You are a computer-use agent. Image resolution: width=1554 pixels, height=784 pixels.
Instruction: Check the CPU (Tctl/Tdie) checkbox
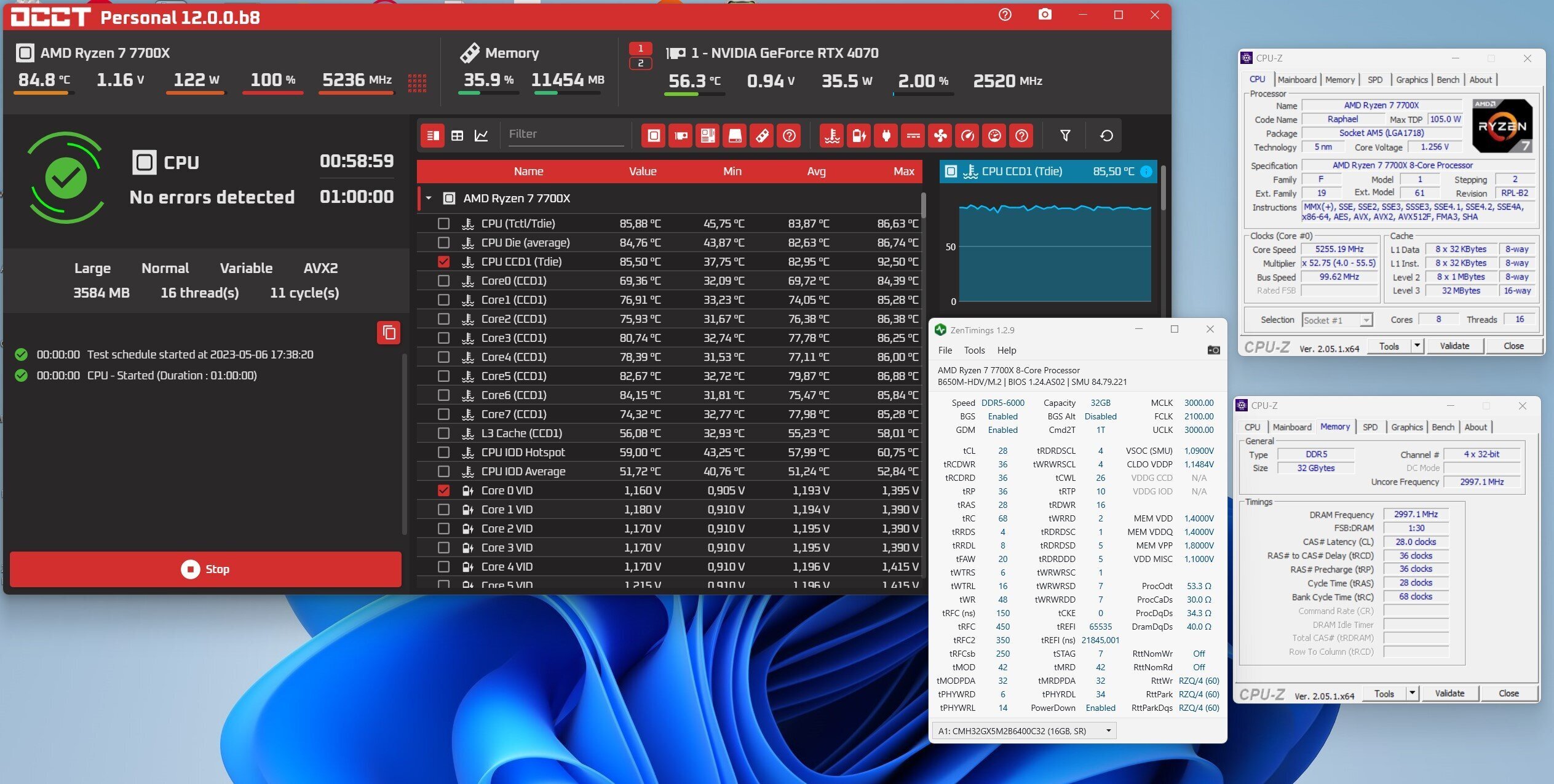(x=443, y=224)
